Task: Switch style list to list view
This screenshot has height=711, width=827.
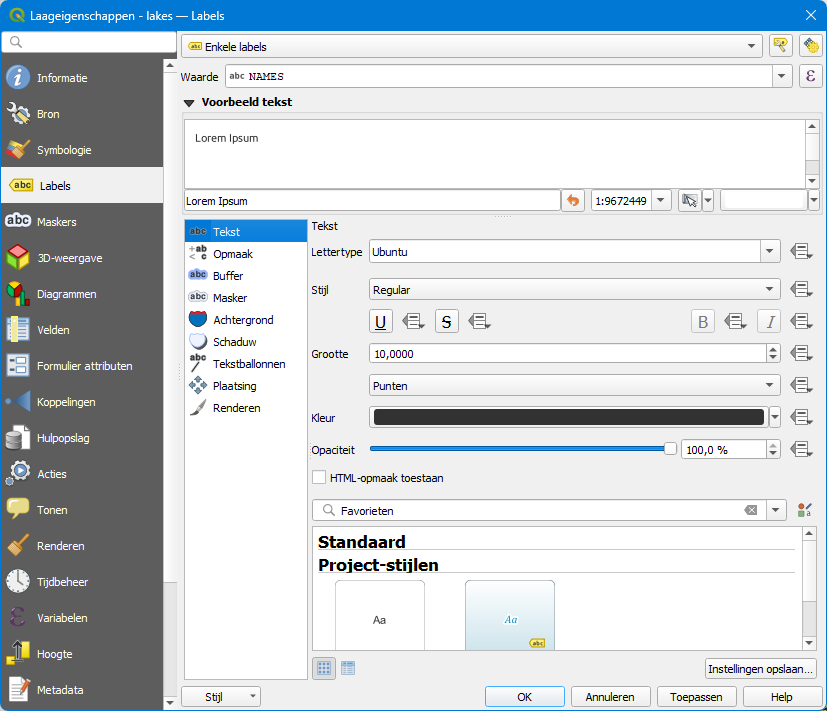Action: point(348,668)
